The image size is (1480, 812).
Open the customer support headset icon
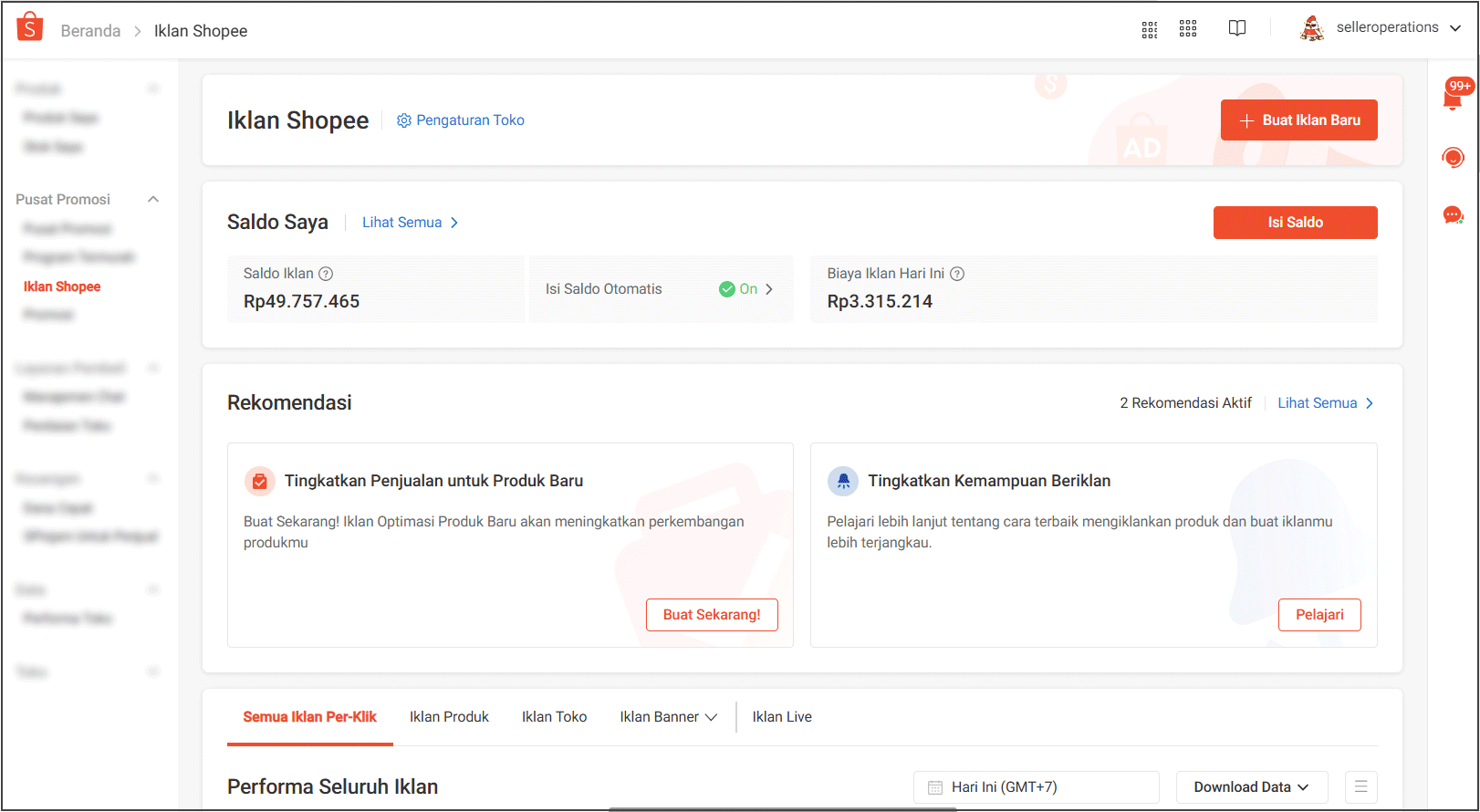pos(1454,158)
